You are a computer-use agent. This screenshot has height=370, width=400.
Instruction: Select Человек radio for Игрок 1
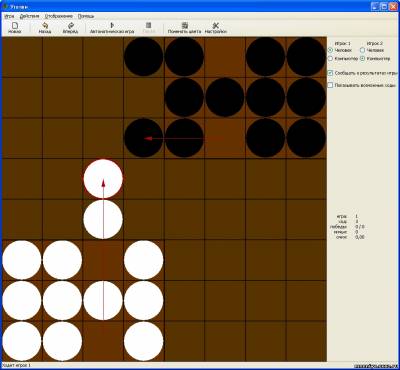click(330, 50)
